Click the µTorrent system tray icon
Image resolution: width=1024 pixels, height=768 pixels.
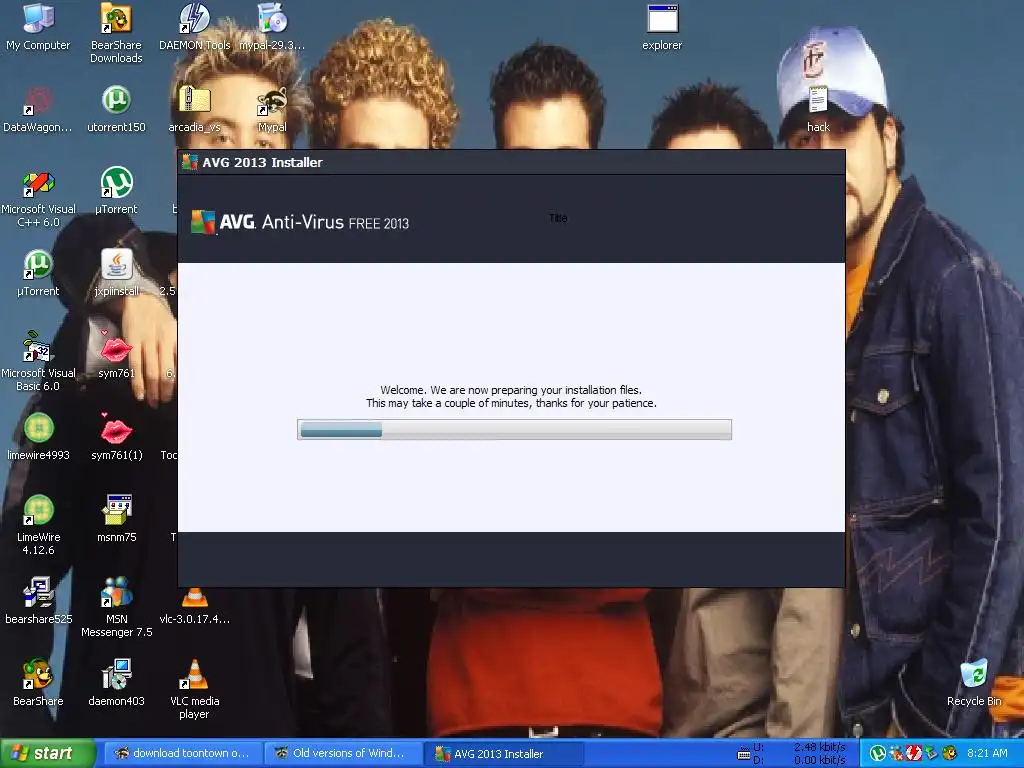878,753
